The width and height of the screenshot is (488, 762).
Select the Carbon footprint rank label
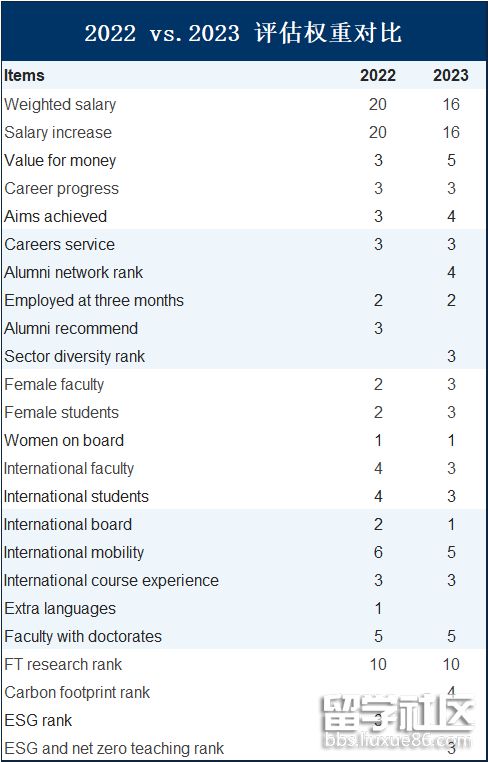pyautogui.click(x=77, y=693)
